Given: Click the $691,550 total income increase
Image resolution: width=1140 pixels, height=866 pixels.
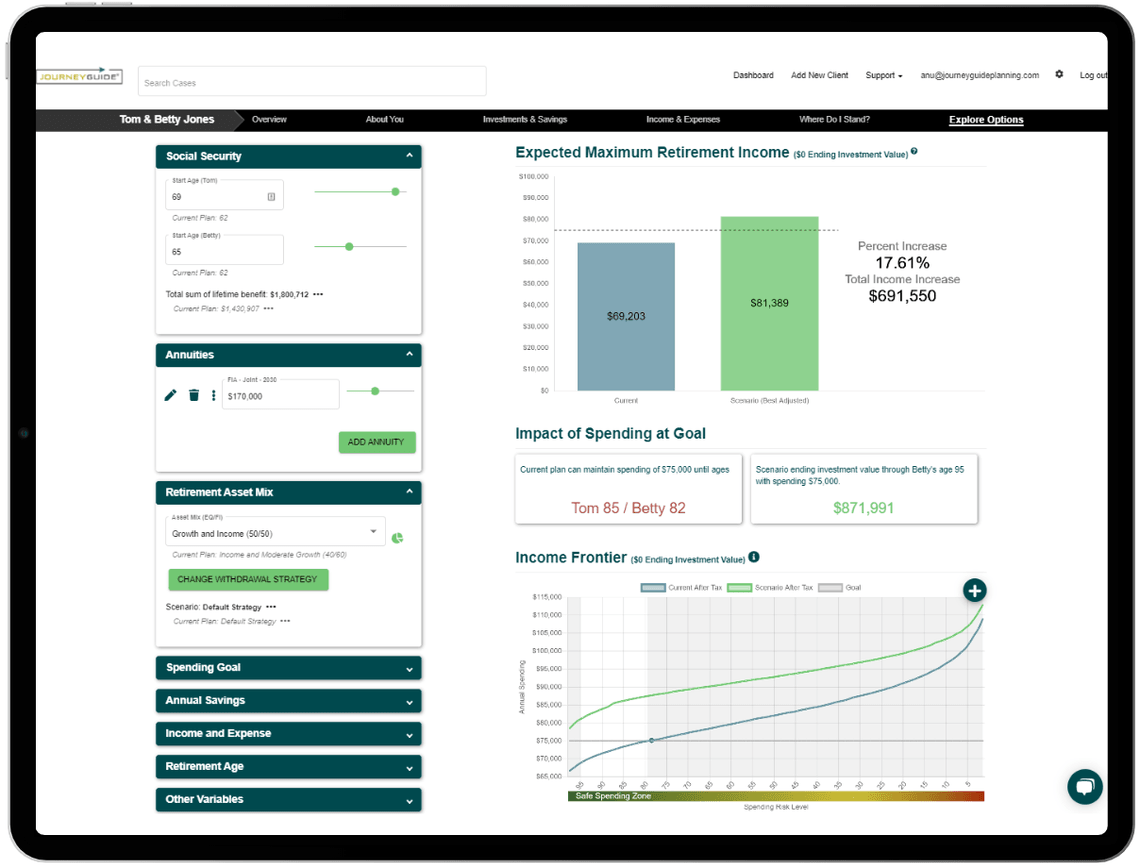Looking at the screenshot, I should [902, 296].
